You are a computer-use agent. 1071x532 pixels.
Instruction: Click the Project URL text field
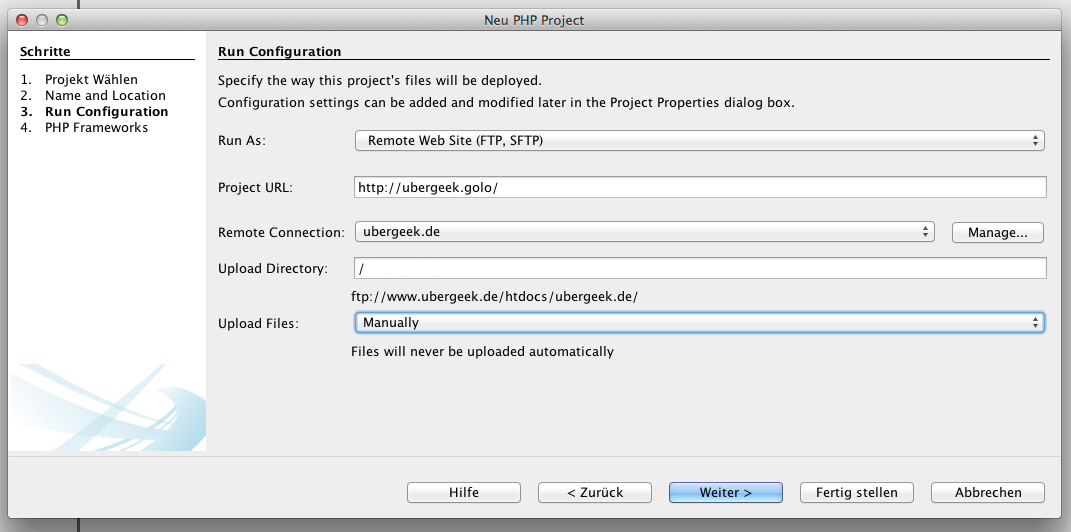(x=700, y=187)
